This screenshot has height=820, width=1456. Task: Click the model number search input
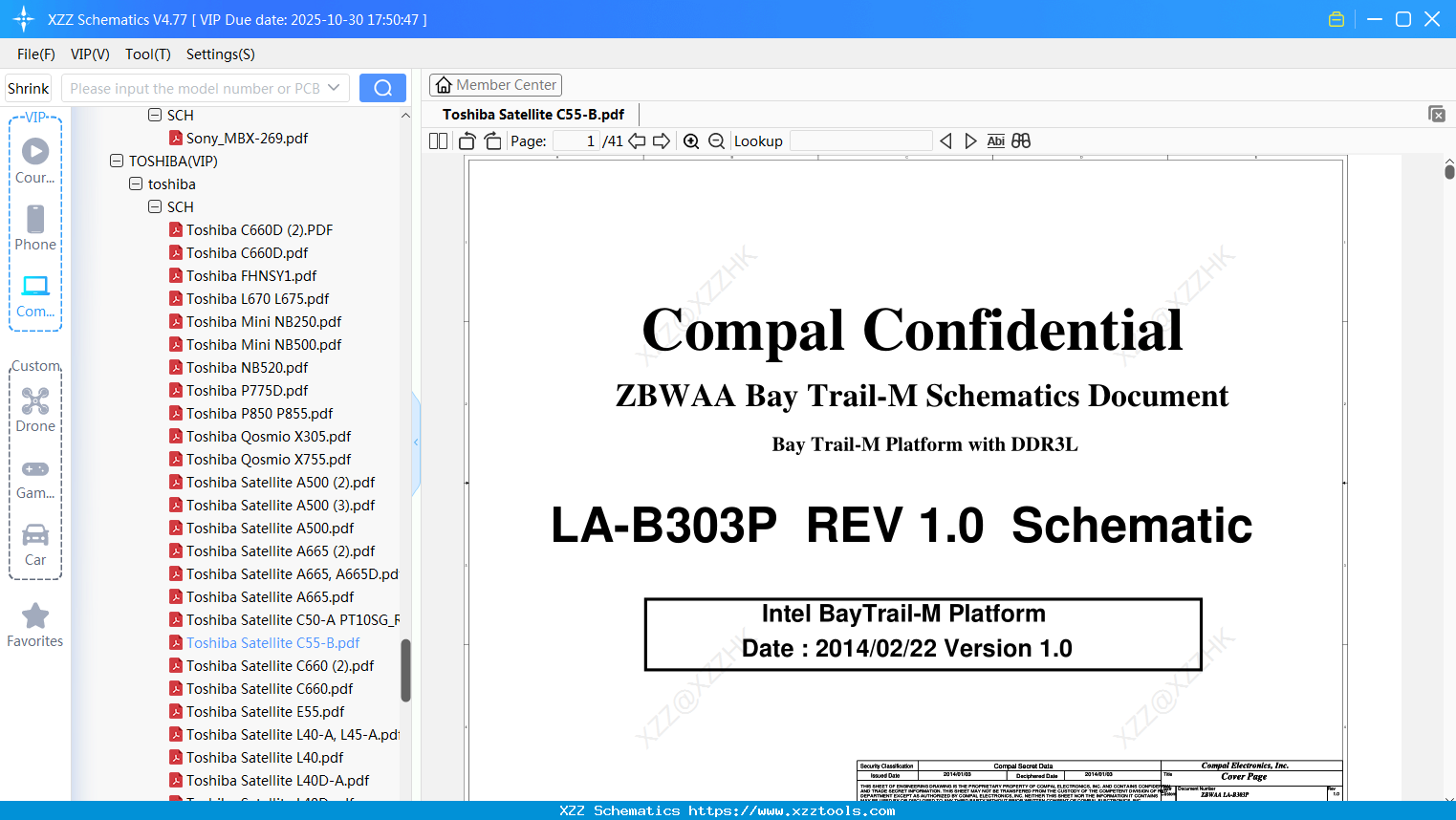[195, 88]
